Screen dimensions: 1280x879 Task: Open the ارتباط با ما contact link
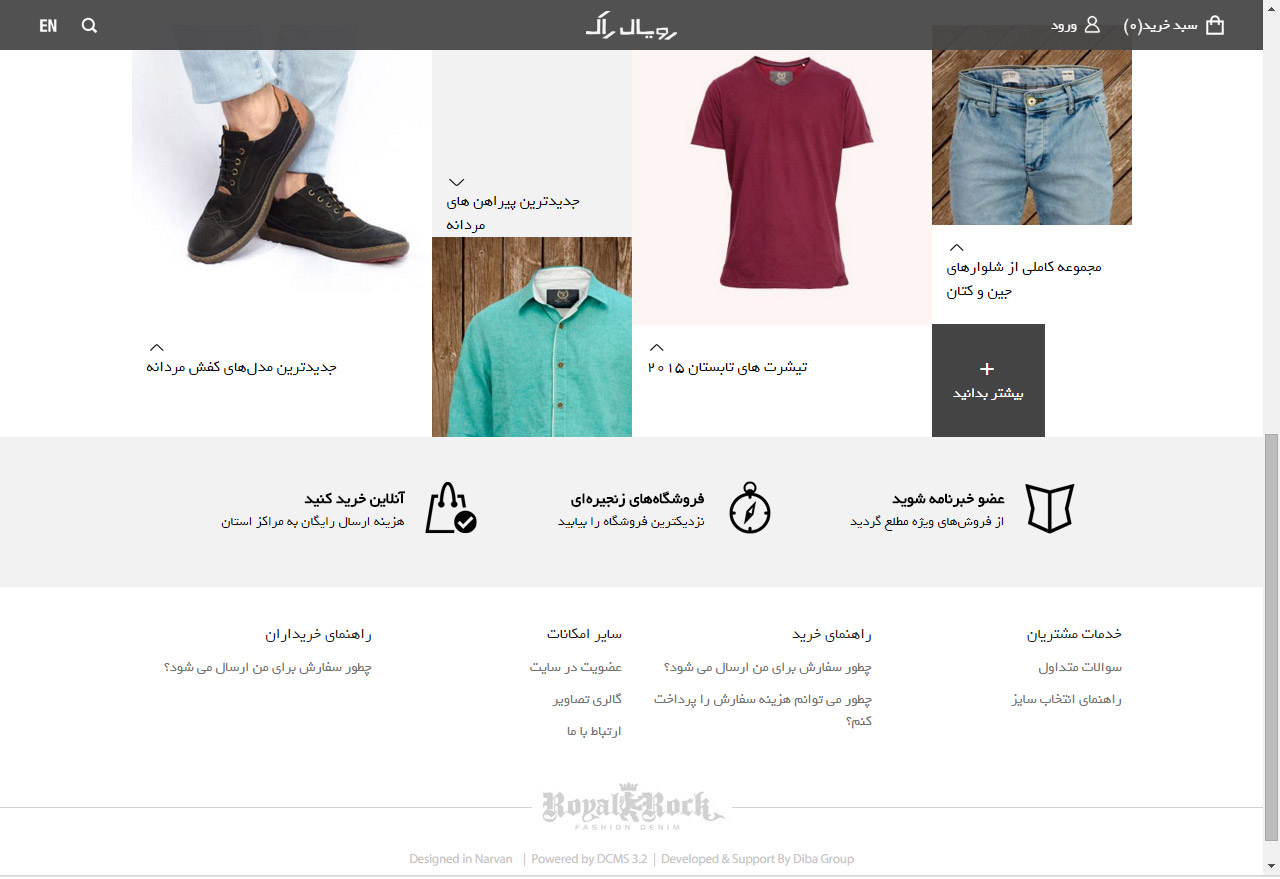coord(594,731)
